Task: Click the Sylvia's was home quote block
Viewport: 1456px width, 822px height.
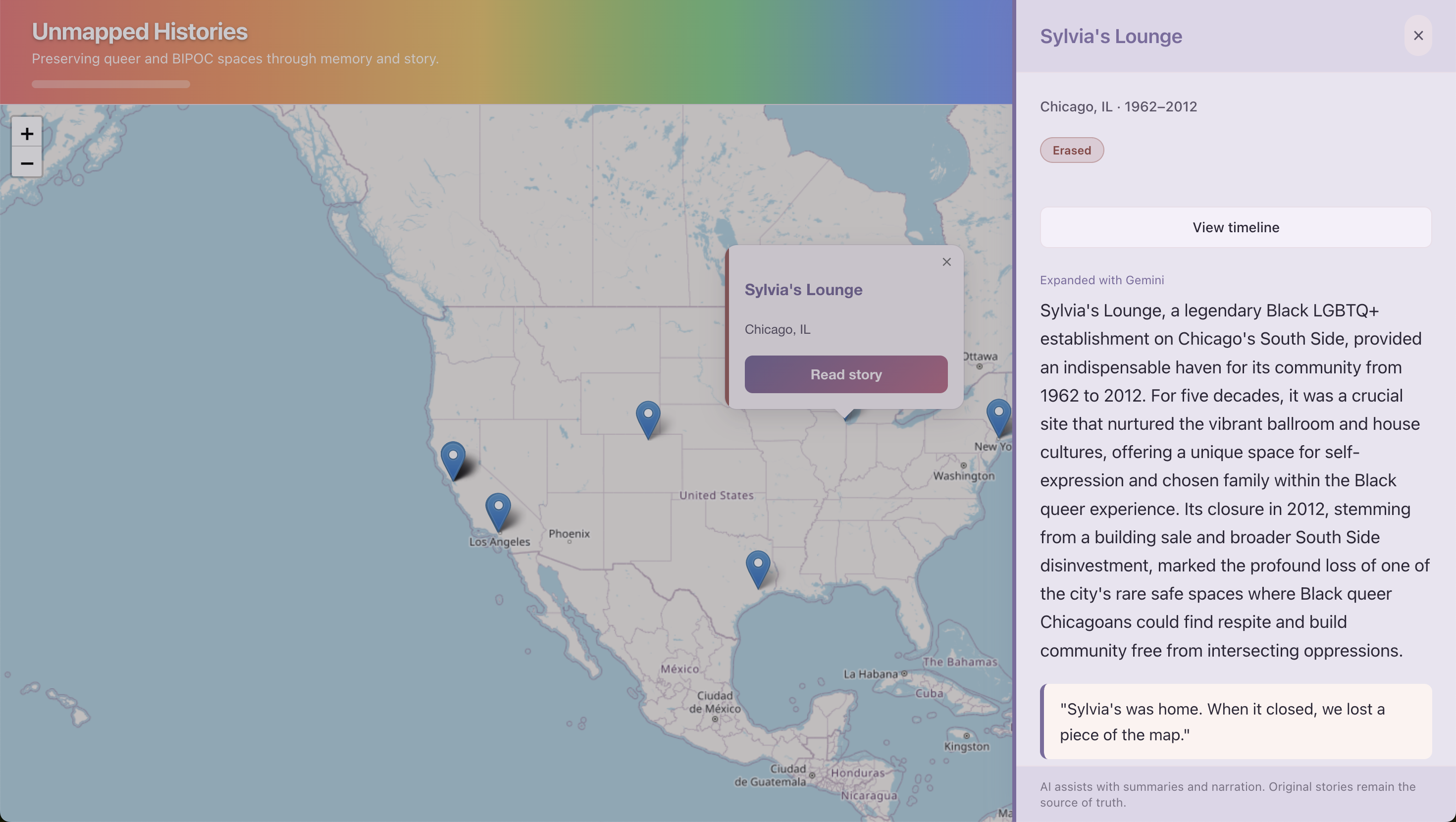Action: pos(1236,721)
